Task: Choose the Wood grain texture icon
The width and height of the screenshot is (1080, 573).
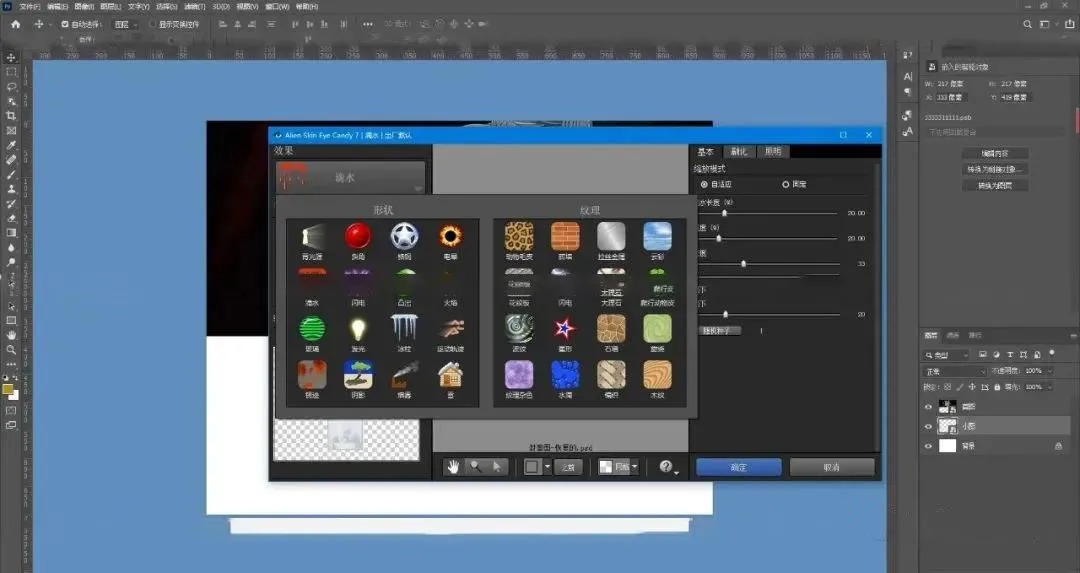Action: pyautogui.click(x=657, y=375)
